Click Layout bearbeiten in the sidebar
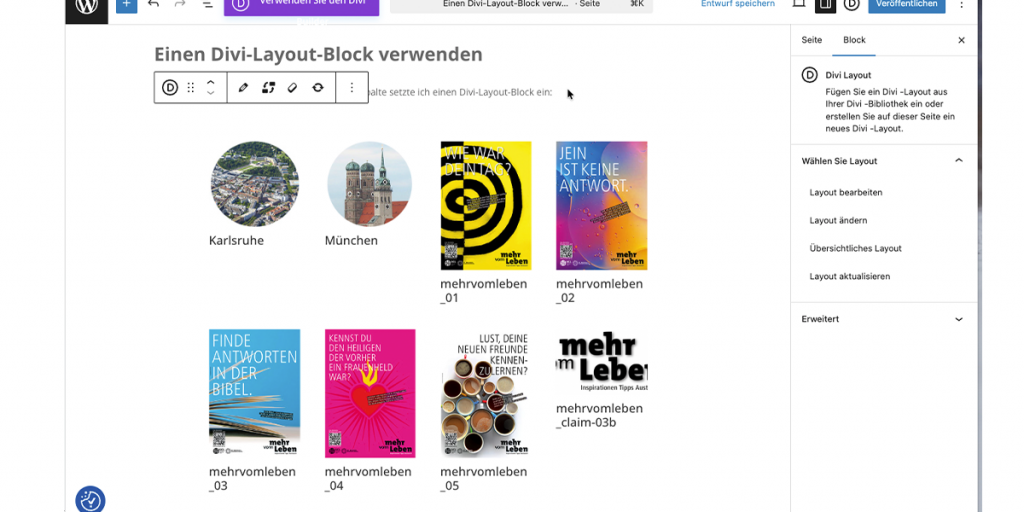This screenshot has width=1024, height=512. pos(846,192)
